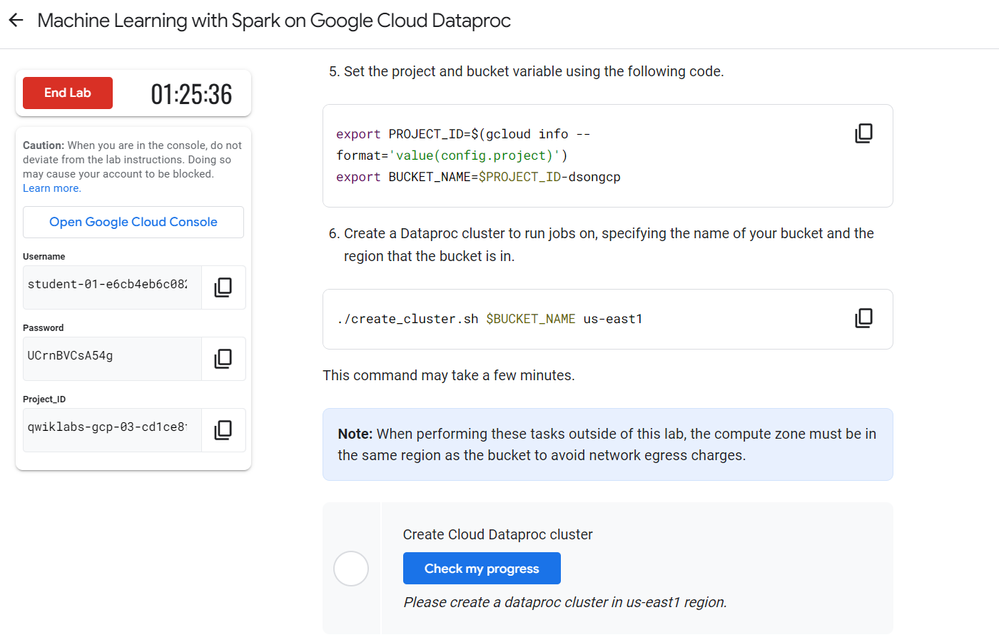999x642 pixels.
Task: Click the Caution warning text
Action: (x=133, y=160)
